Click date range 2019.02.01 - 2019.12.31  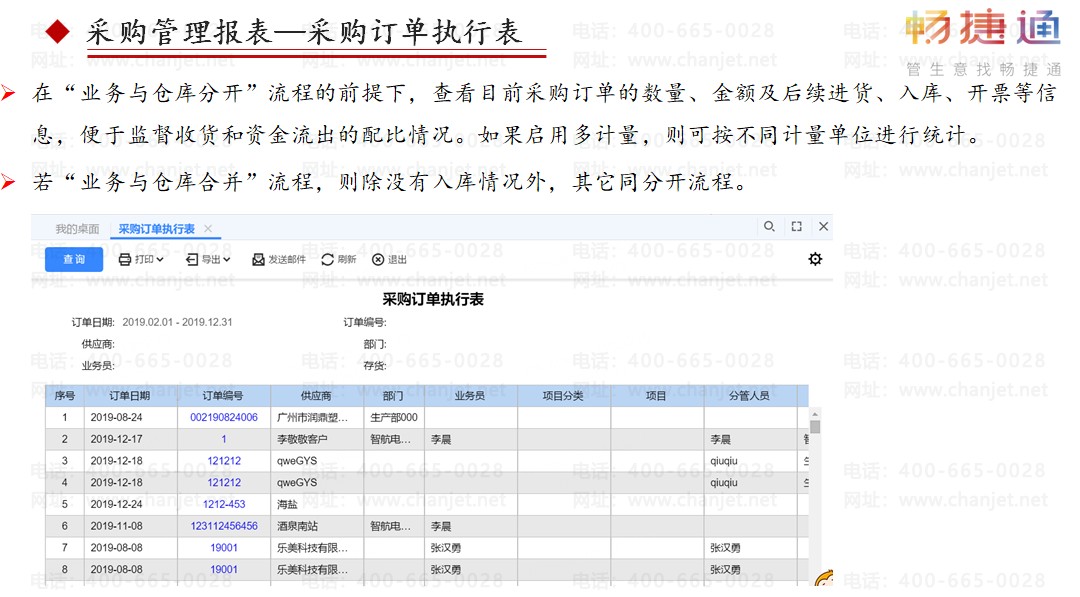point(177,322)
